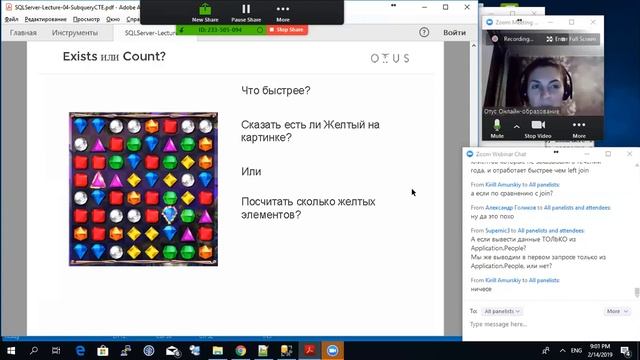The image size is (640, 360).
Task: Open the Редактирование menu
Action: point(45,19)
